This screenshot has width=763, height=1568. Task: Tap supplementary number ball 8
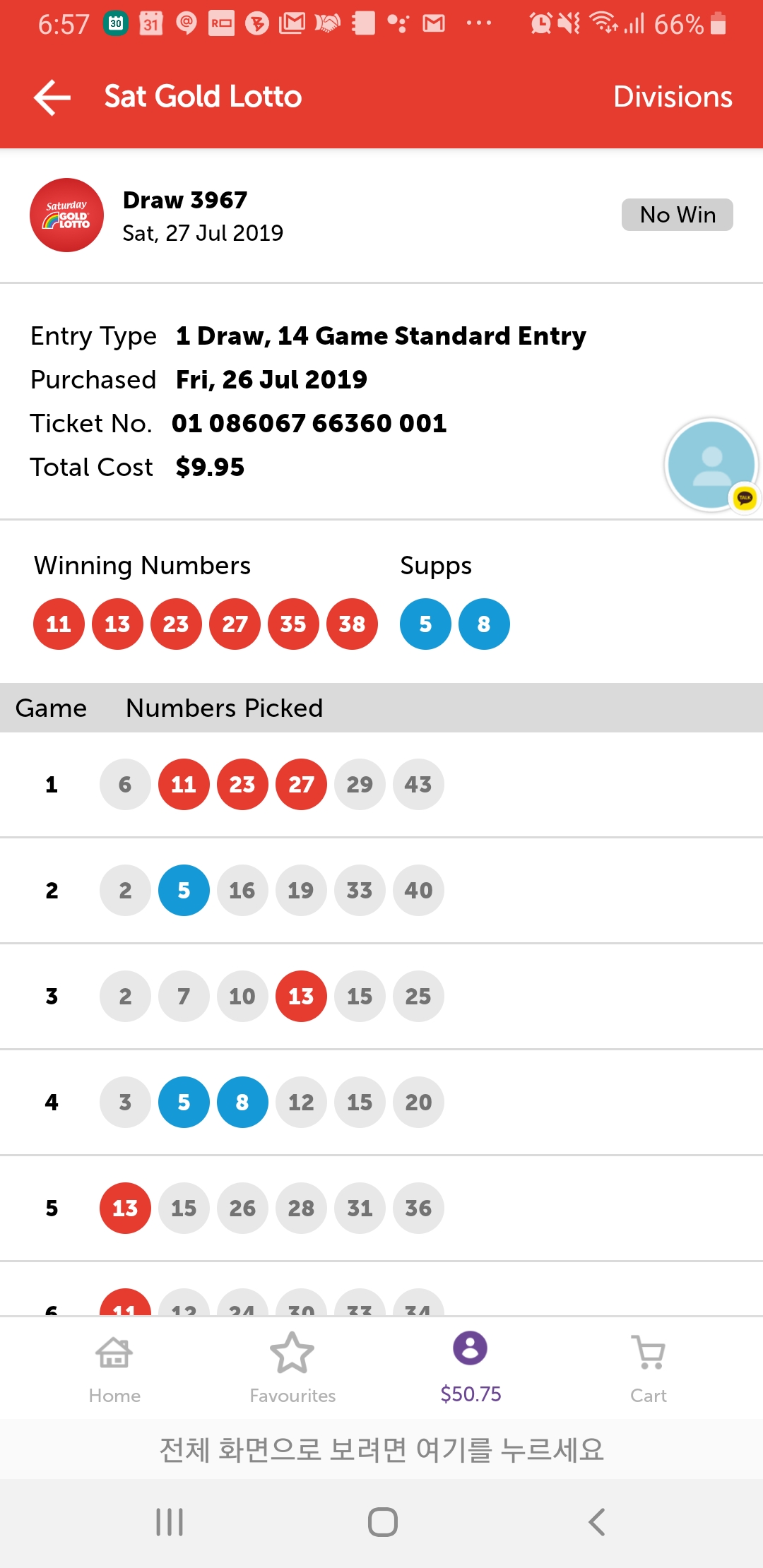[x=484, y=624]
